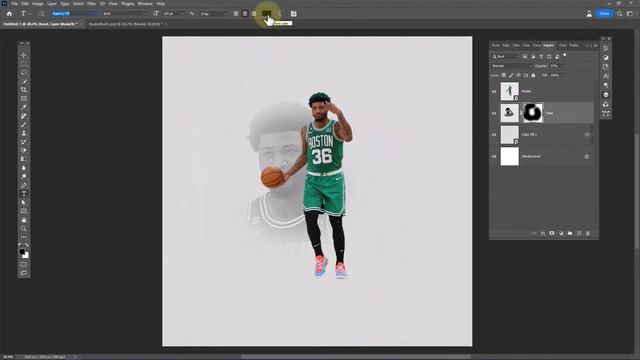Screen dimensions: 640x360
Task: Swap foreground and background colors icon
Action: click(x=27, y=245)
